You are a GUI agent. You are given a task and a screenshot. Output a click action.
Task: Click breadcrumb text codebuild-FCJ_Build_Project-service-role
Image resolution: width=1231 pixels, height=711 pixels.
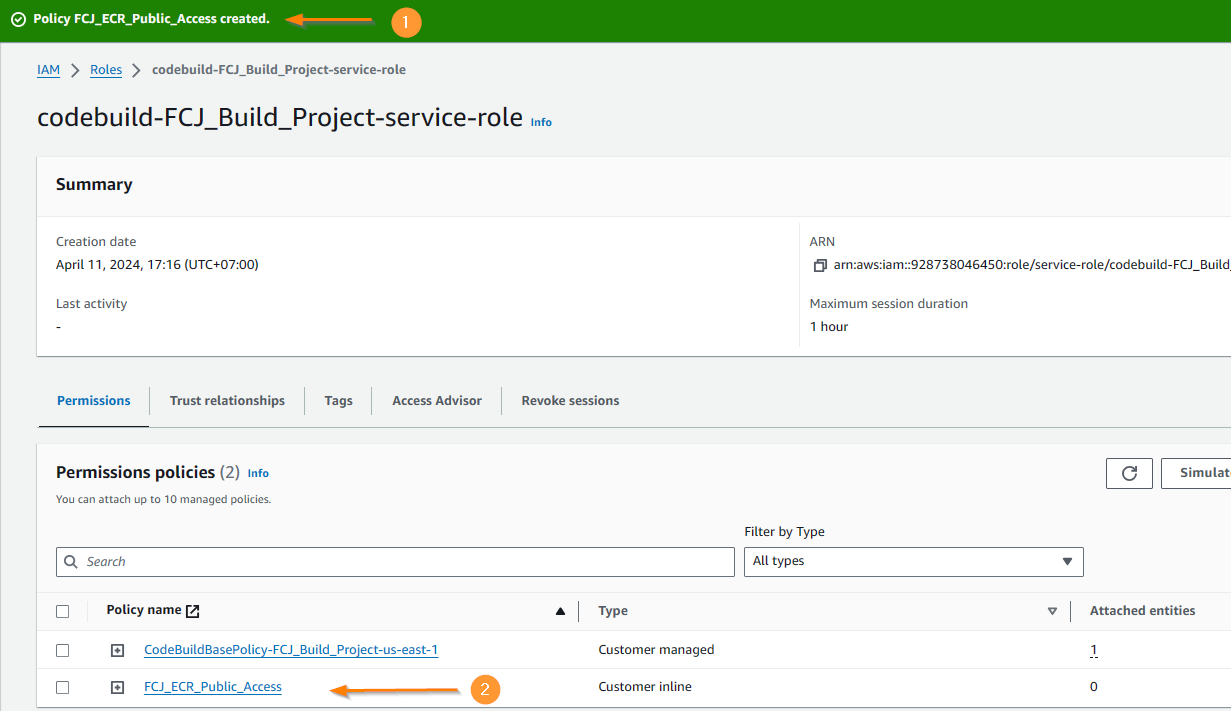[x=279, y=70]
